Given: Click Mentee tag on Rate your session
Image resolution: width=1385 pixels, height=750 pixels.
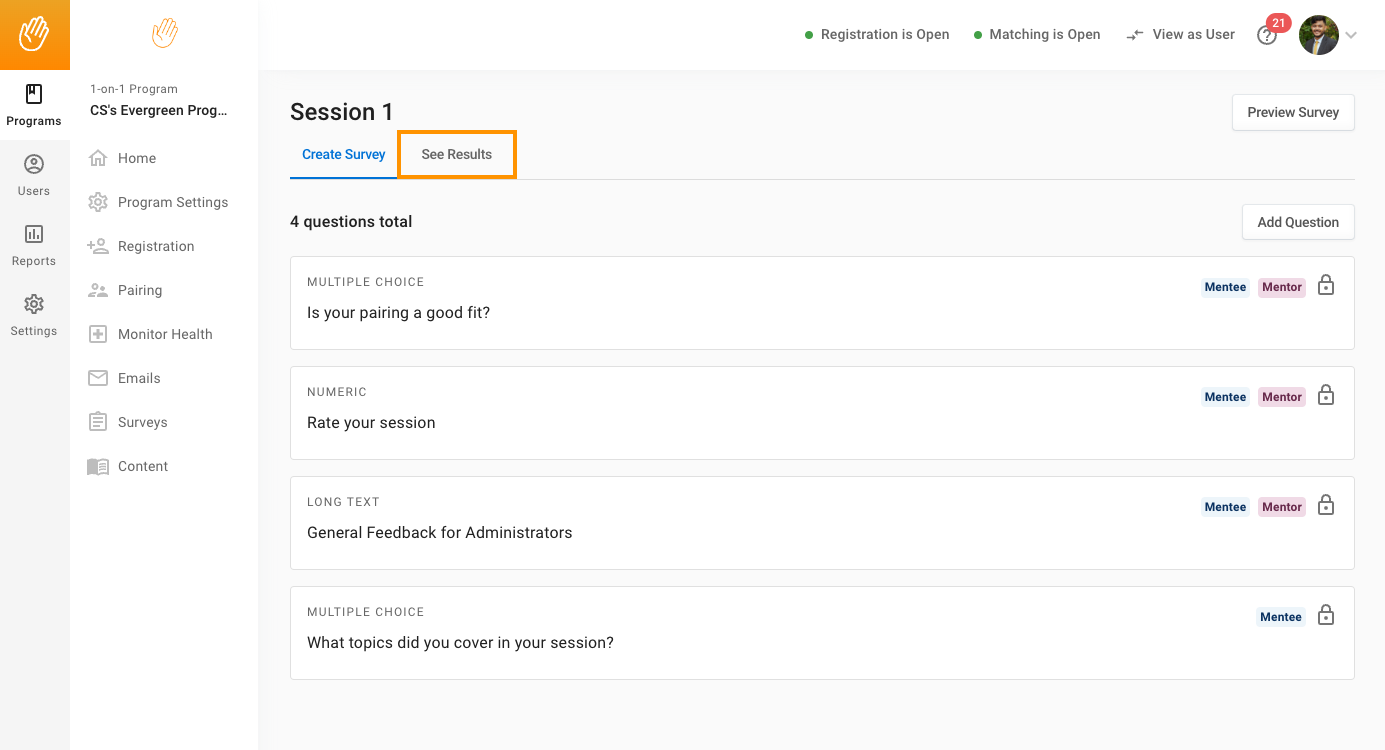Looking at the screenshot, I should (x=1225, y=397).
